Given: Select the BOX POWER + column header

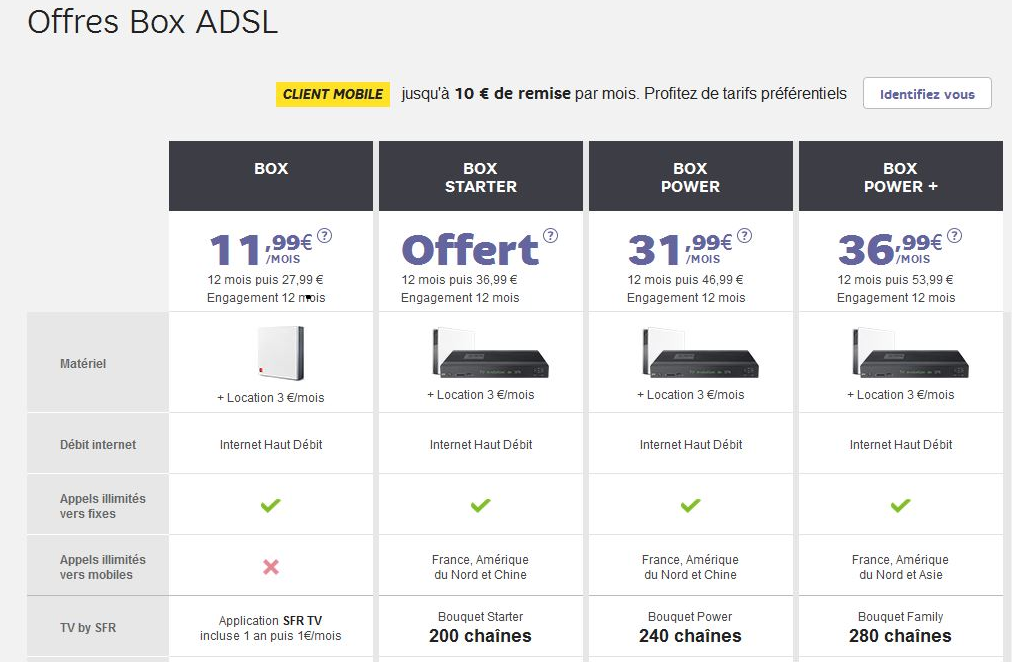Looking at the screenshot, I should [901, 176].
